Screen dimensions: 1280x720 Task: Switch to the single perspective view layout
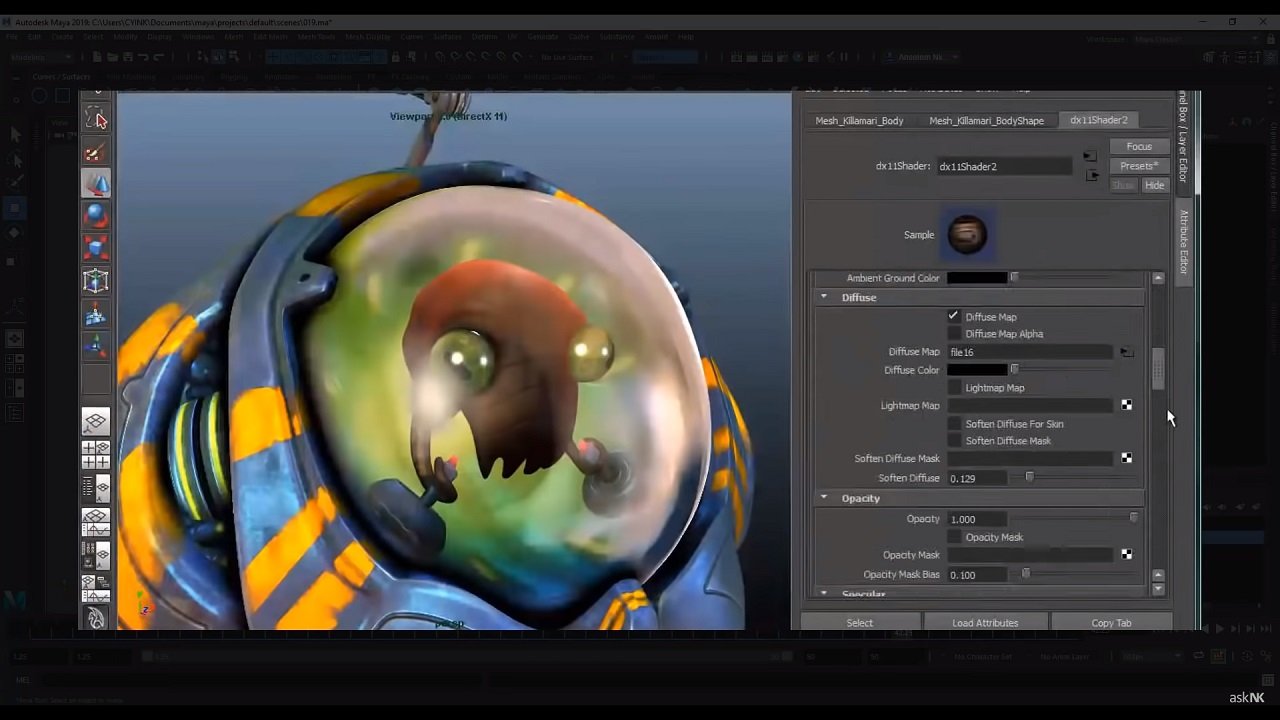click(x=96, y=423)
